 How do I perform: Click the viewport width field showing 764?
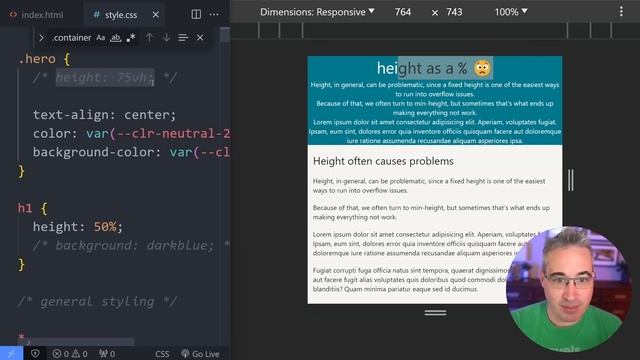403,12
